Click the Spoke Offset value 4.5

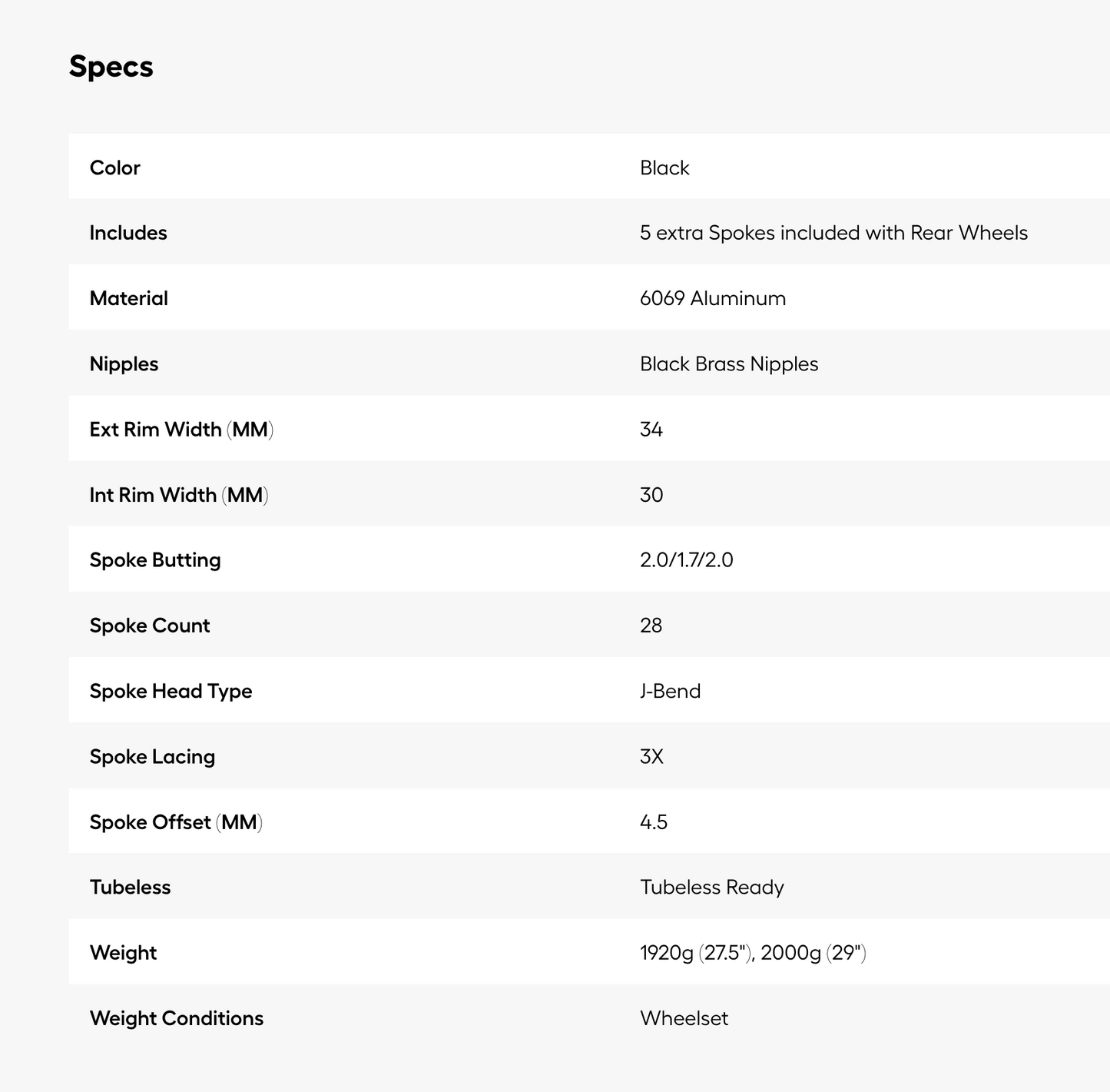tap(654, 822)
